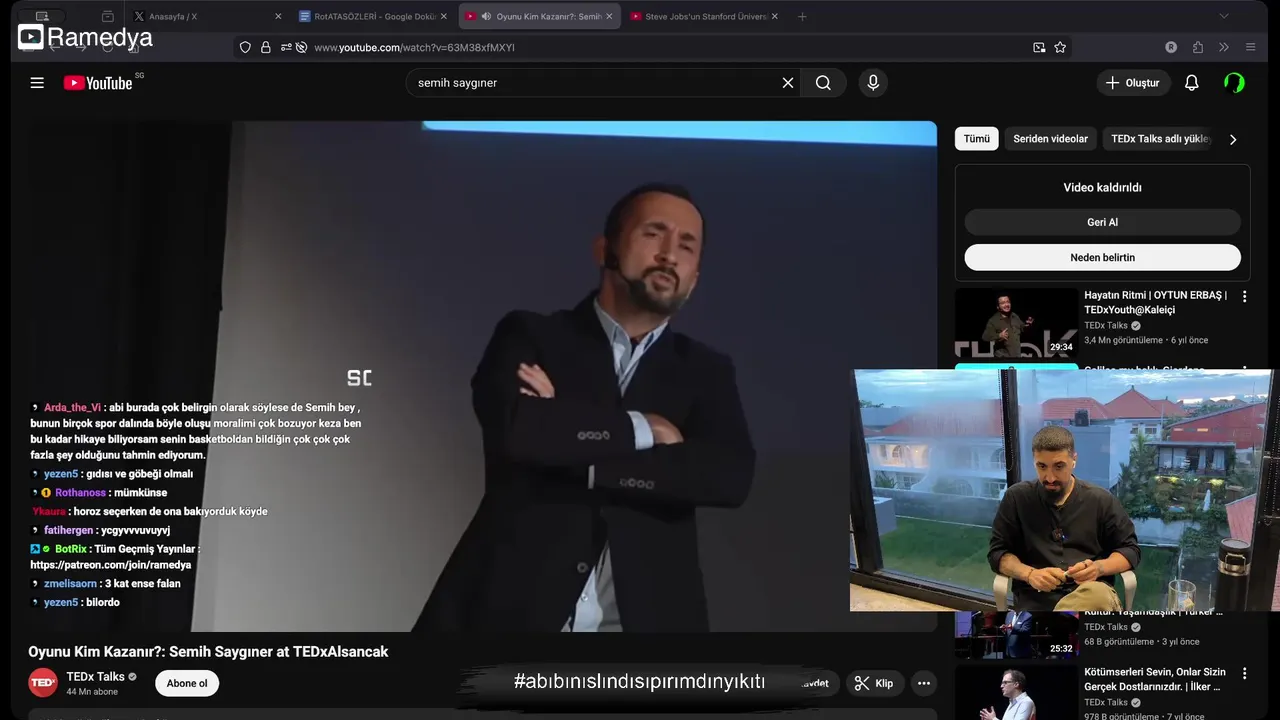This screenshot has height=720, width=1280.
Task: Open more actions ellipsis under video
Action: click(924, 683)
